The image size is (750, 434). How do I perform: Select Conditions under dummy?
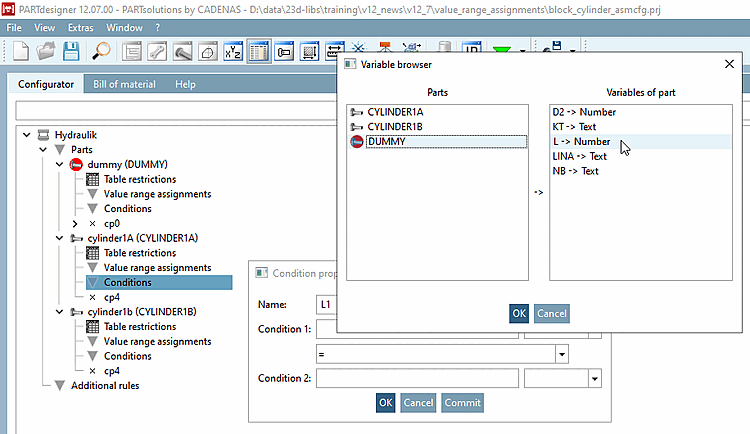click(x=127, y=209)
